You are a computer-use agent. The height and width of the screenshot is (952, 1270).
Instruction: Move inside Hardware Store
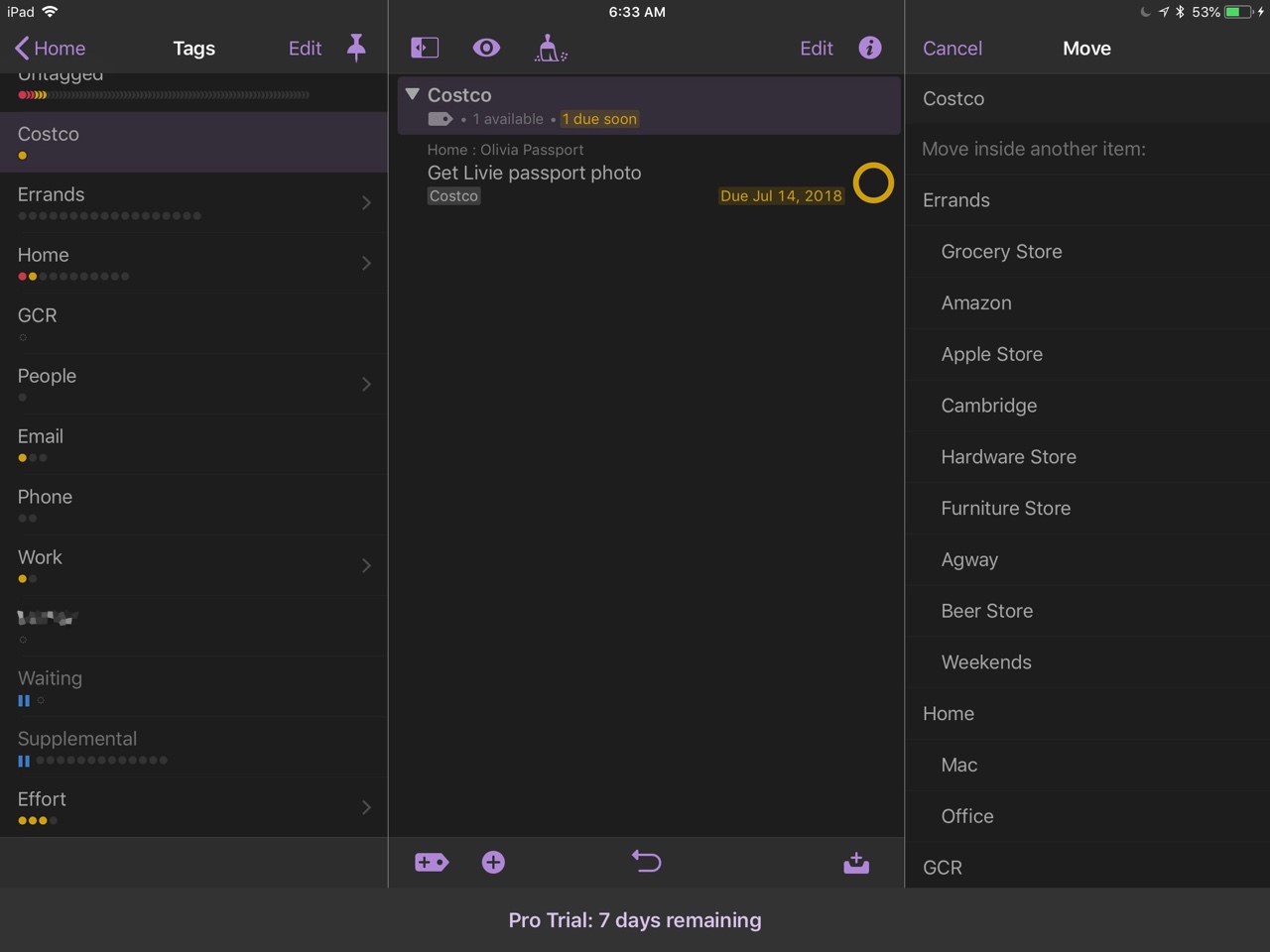[x=1087, y=457]
